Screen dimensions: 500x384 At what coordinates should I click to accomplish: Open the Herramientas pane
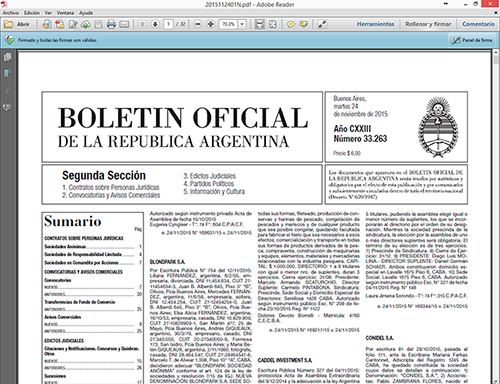[x=375, y=24]
